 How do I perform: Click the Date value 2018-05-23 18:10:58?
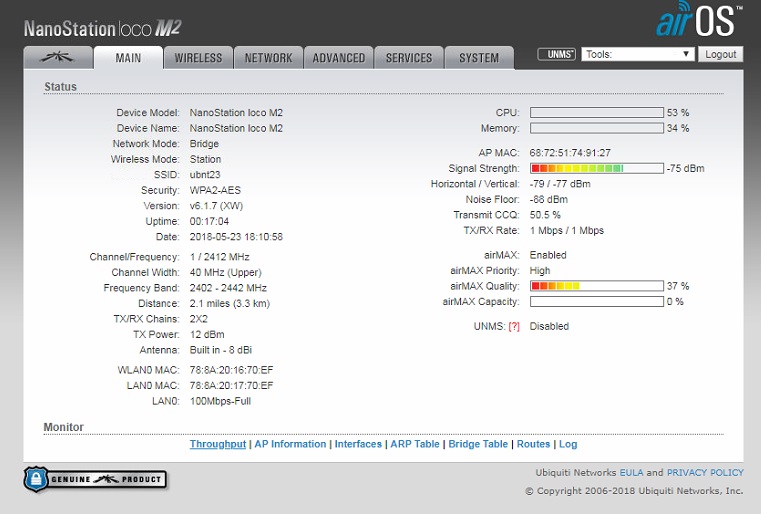[x=236, y=237]
